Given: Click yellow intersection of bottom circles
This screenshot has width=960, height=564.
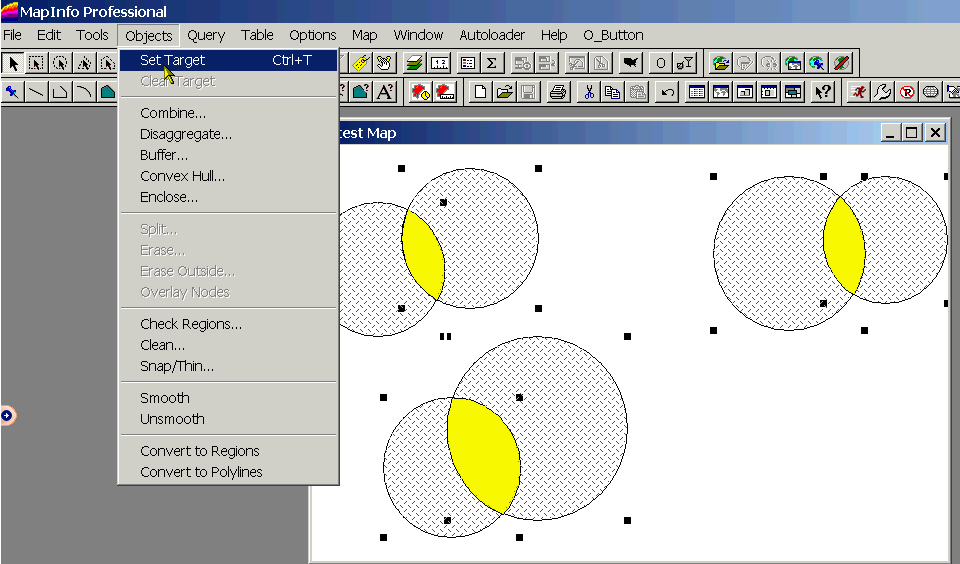Looking at the screenshot, I should click(482, 454).
